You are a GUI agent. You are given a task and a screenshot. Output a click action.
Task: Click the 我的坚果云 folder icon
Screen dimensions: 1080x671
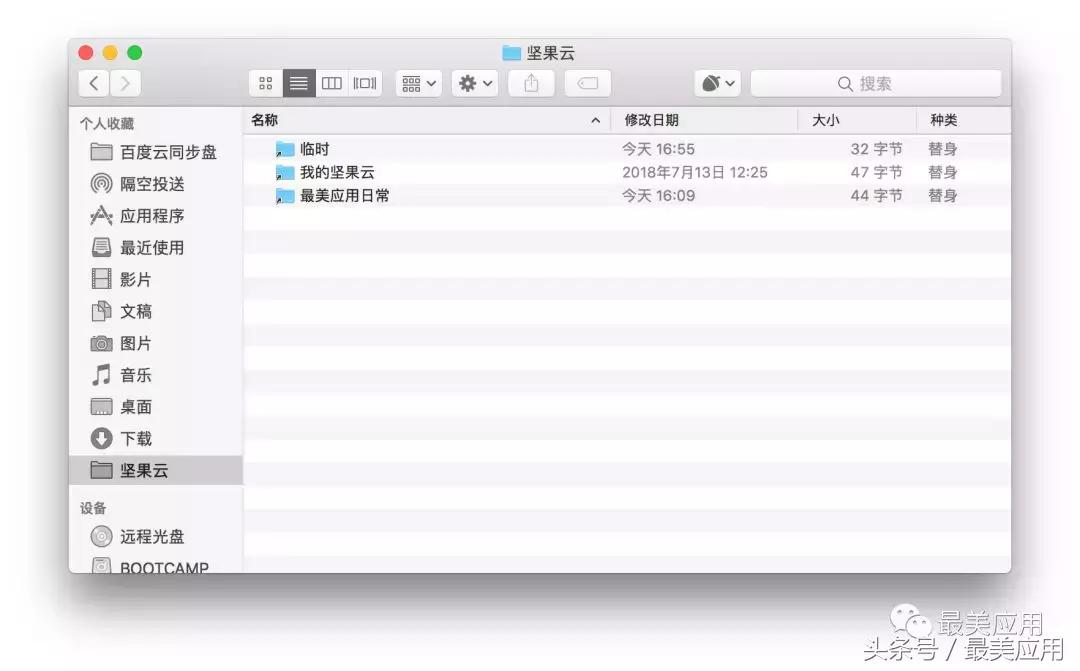click(x=284, y=172)
